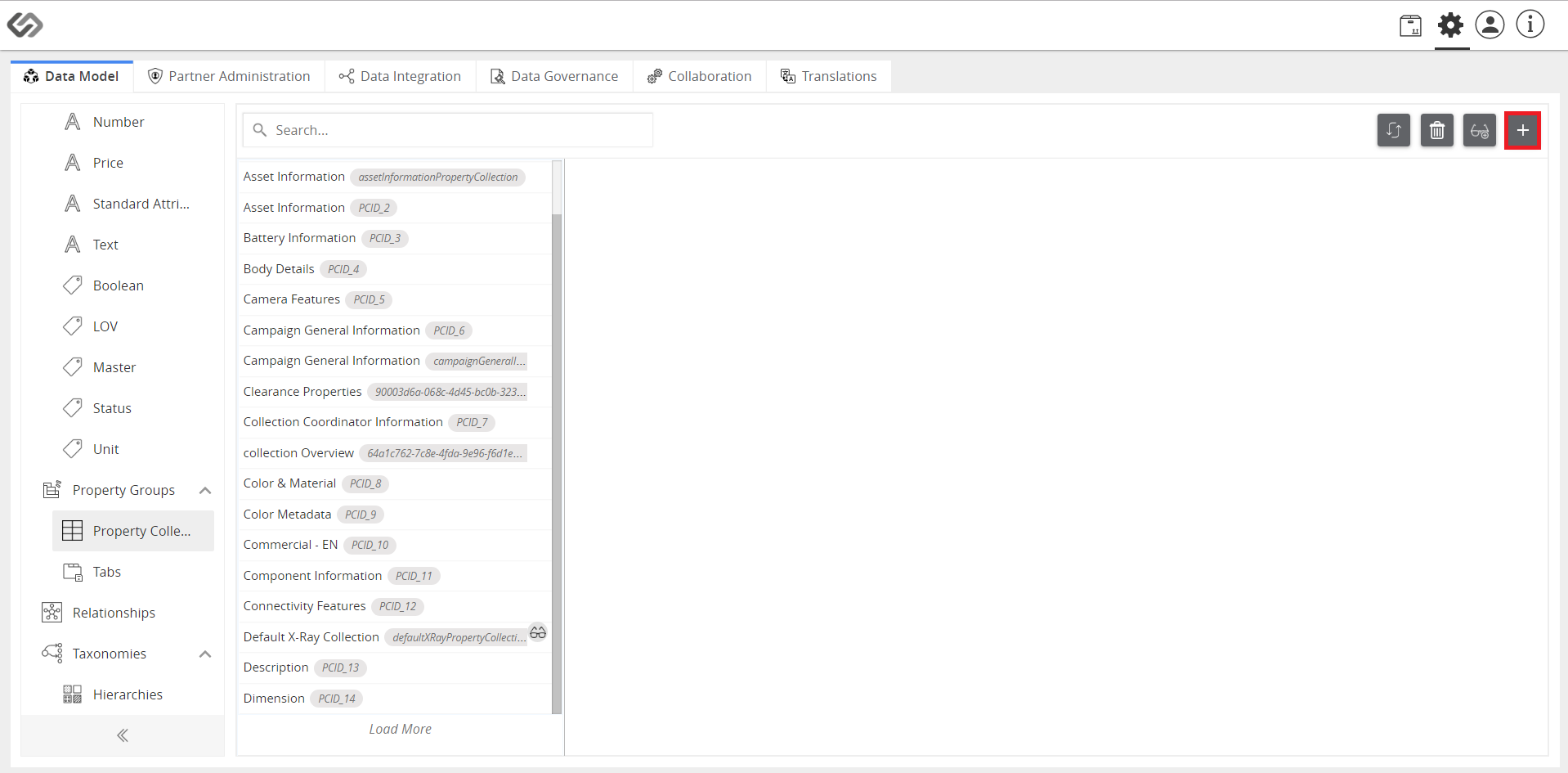Click the refresh/sync toolbar button
The image size is (1568, 773).
[x=1394, y=130]
